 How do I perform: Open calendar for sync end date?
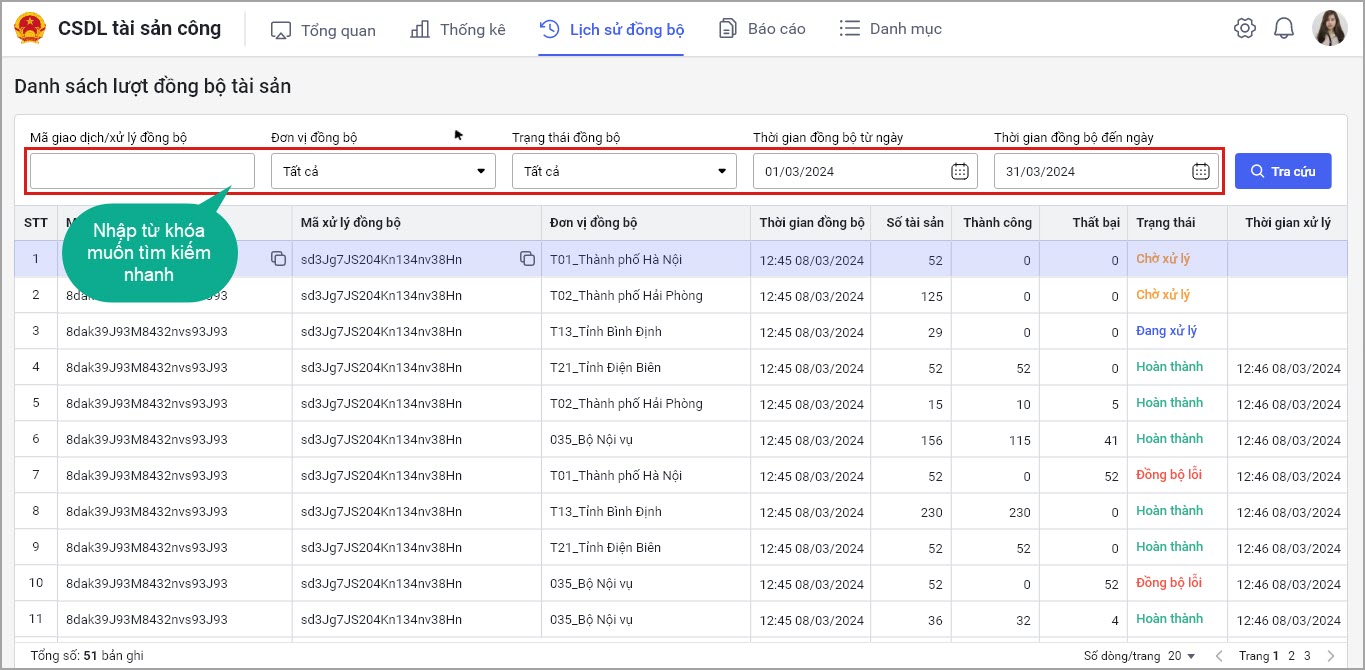point(1200,171)
